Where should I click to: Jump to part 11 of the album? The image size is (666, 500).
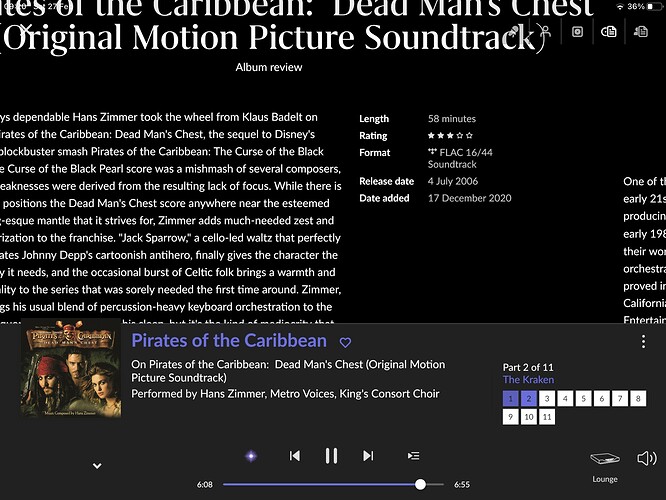(x=547, y=417)
